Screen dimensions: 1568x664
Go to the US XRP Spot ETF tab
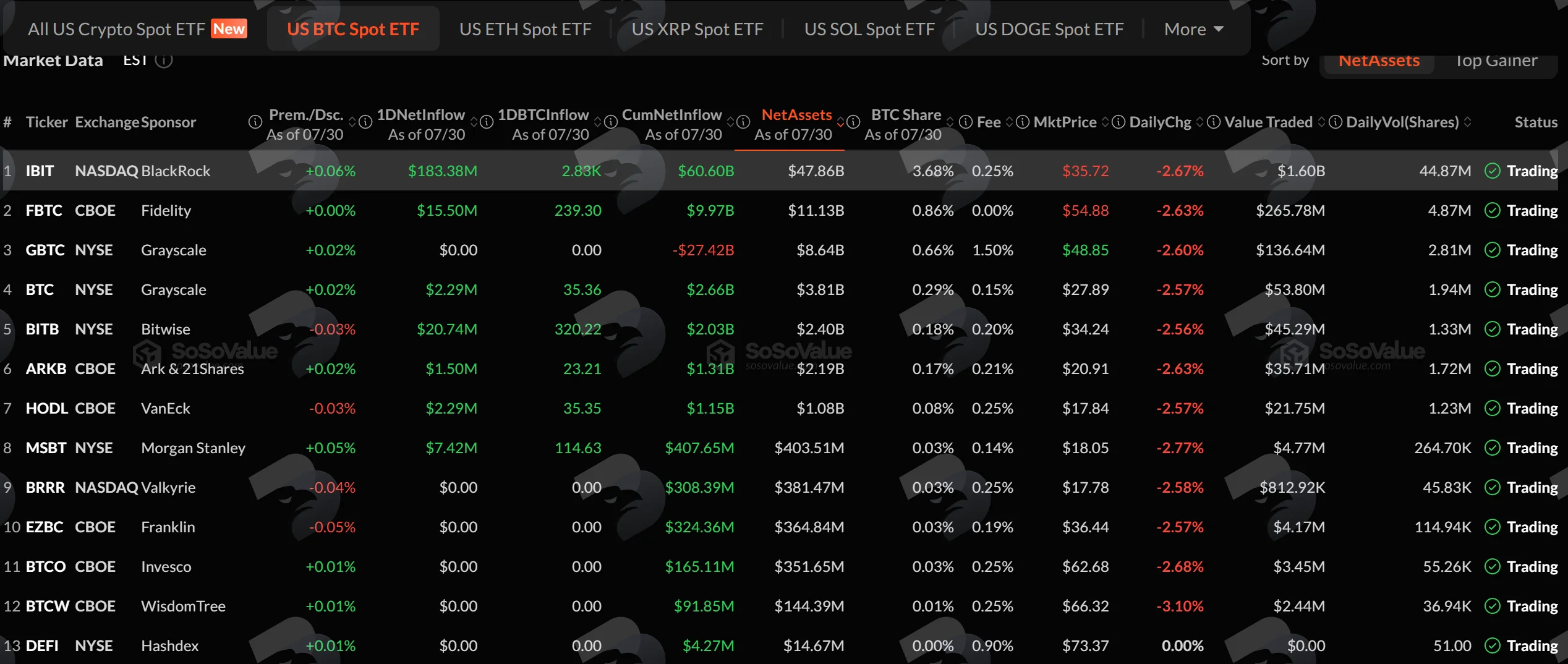[697, 29]
